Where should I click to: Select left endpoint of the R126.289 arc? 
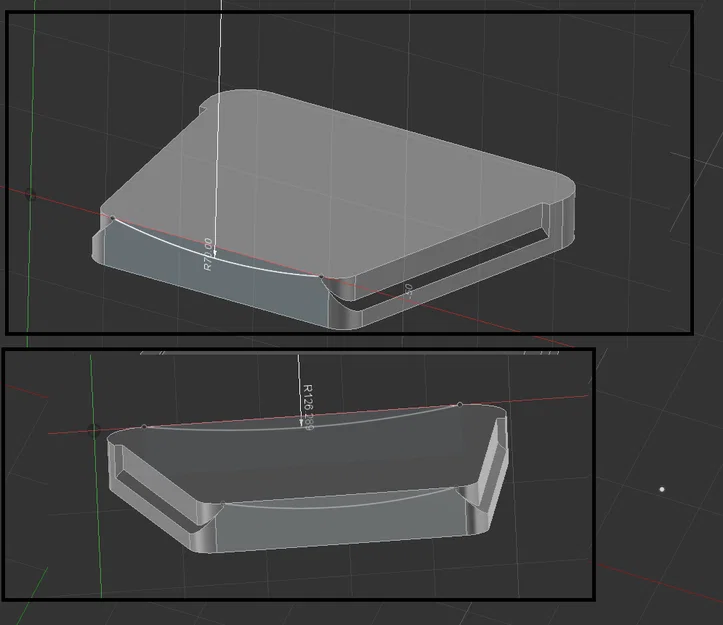pos(144,427)
